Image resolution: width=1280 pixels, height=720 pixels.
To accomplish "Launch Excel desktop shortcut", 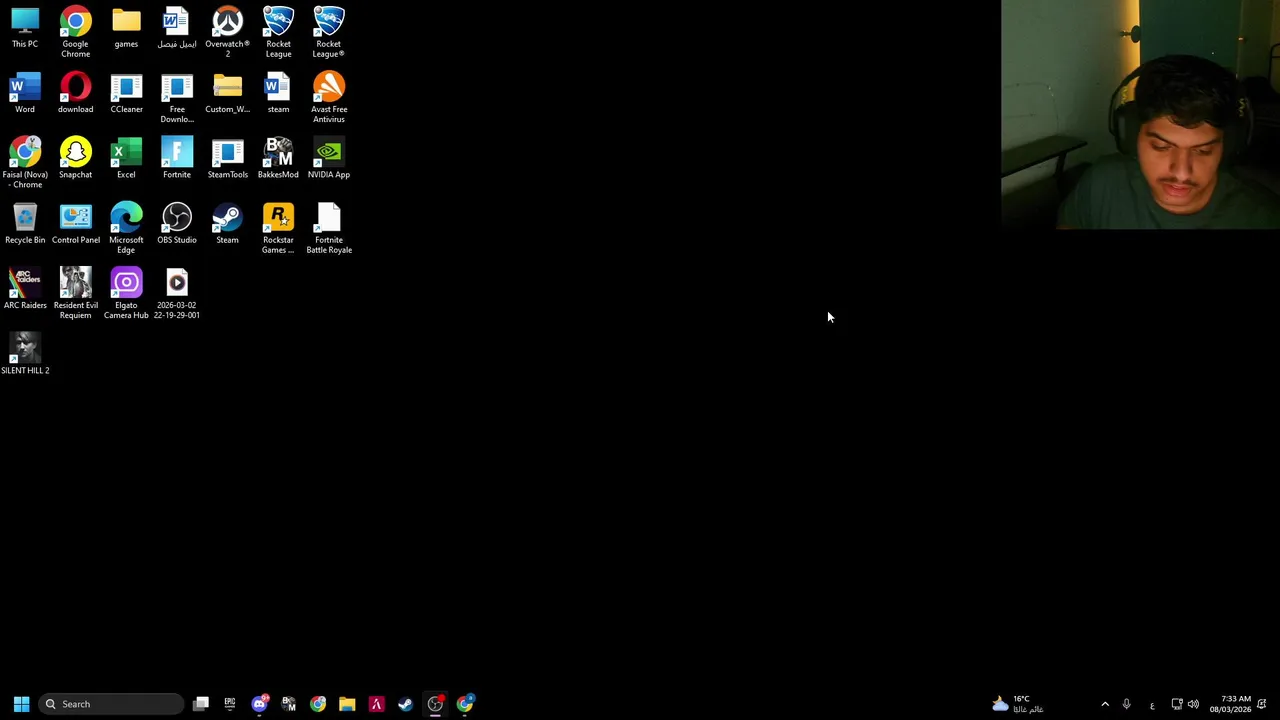I will coord(126,158).
